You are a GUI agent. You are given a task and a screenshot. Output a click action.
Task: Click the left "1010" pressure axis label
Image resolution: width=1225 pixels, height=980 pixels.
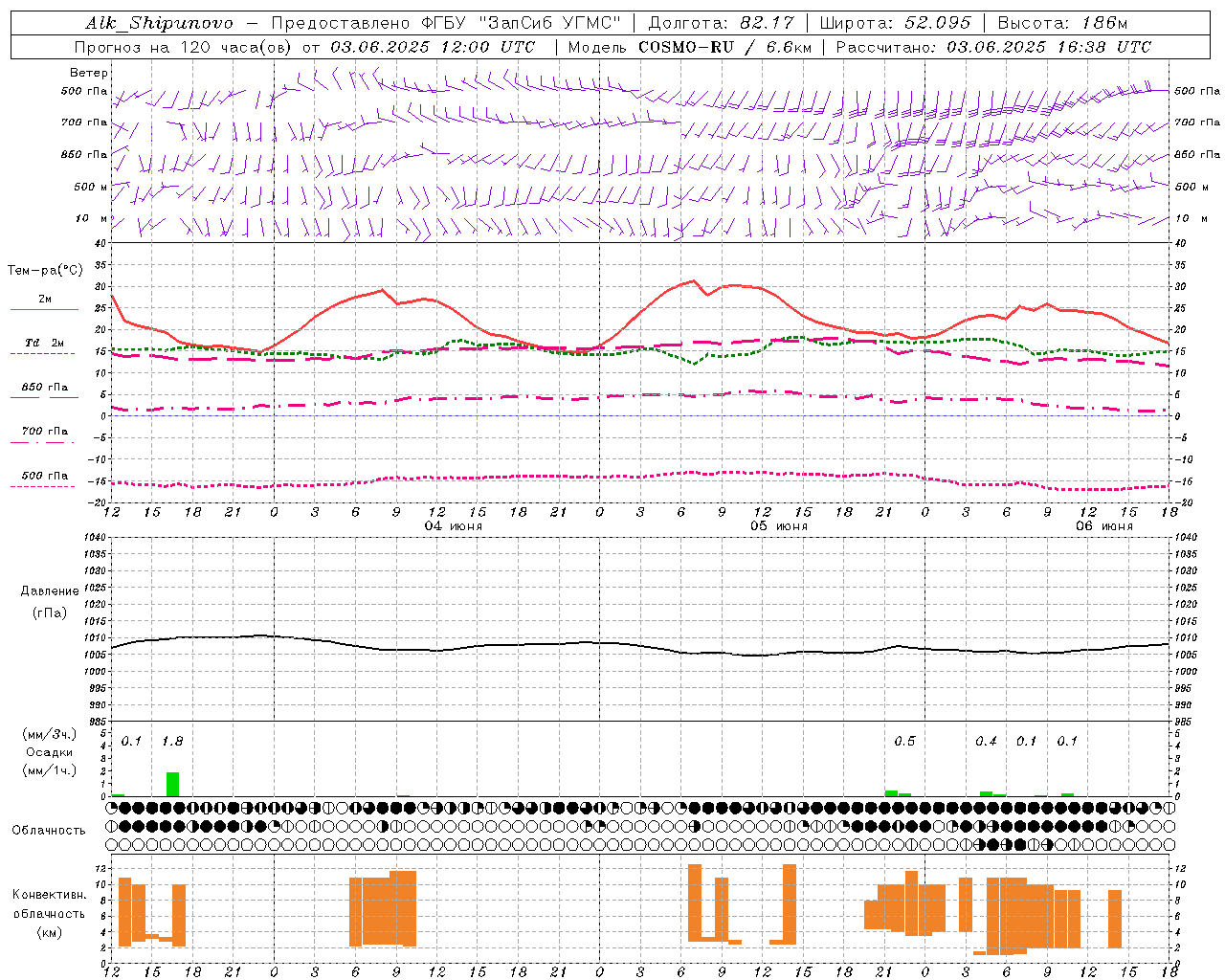pyautogui.click(x=94, y=638)
